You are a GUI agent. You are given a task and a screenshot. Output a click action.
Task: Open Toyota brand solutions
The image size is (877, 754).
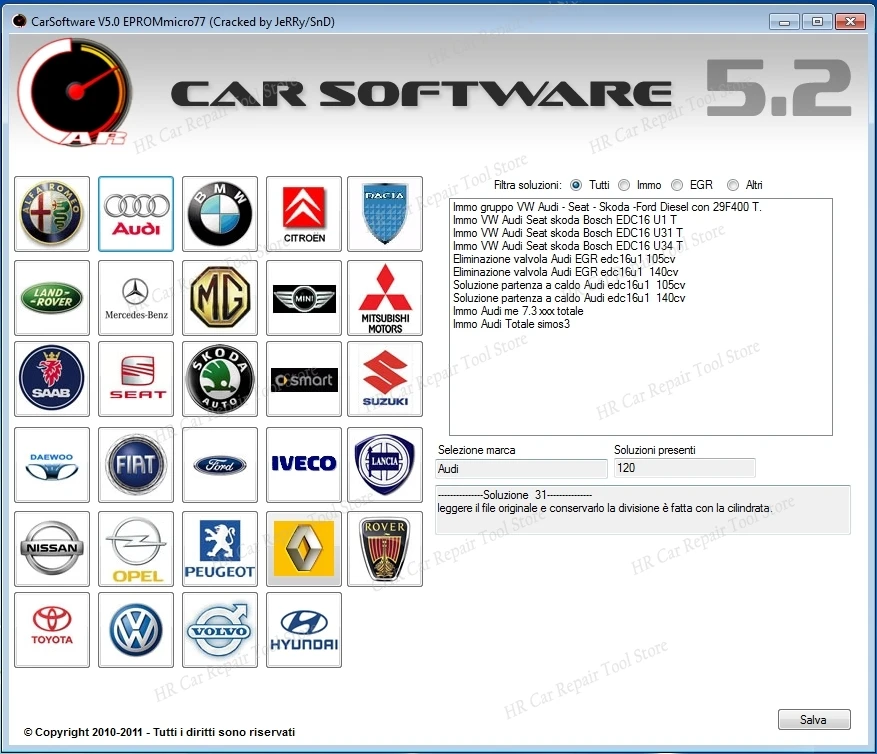(x=52, y=629)
